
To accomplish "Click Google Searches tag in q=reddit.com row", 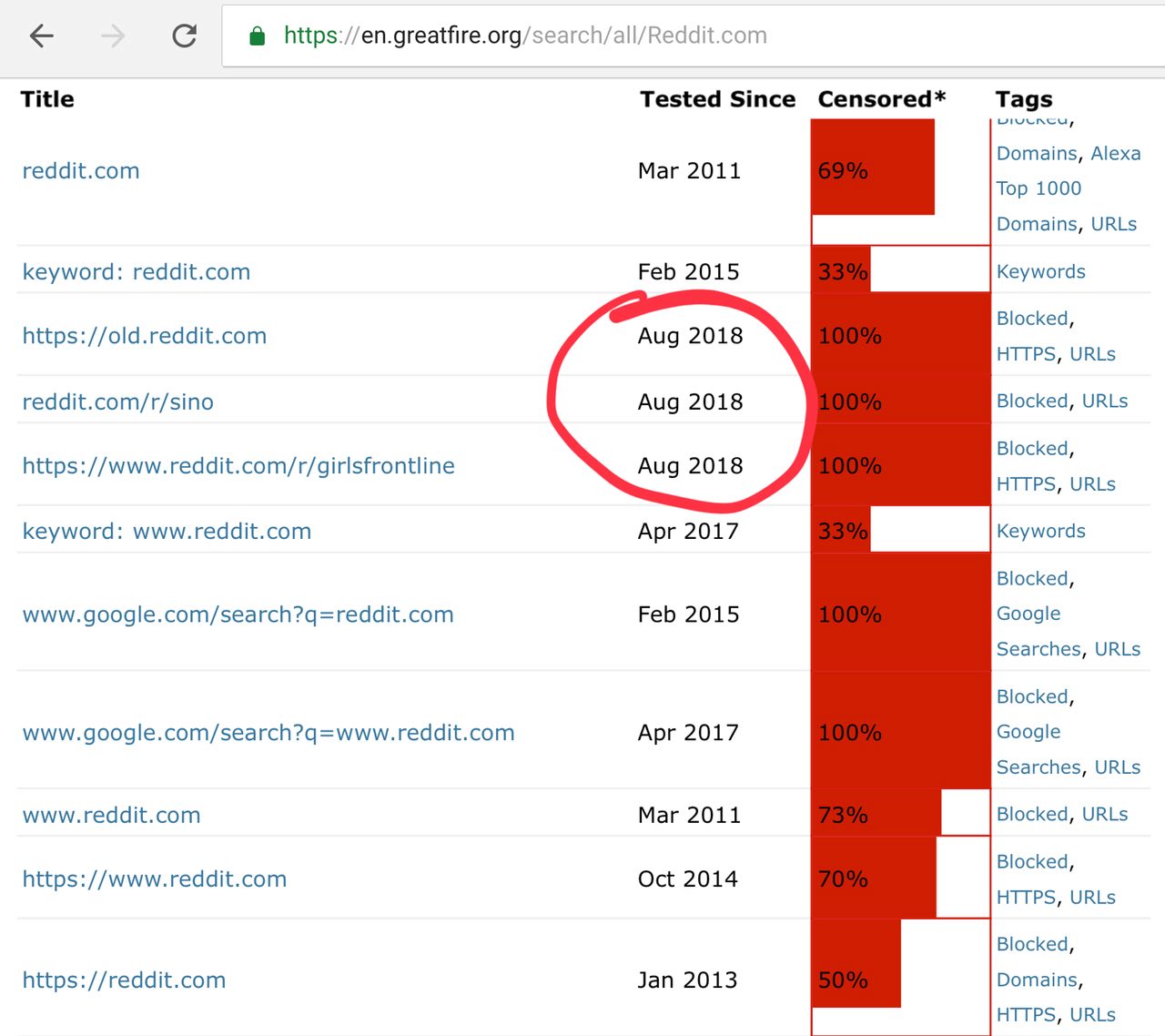I will [1039, 632].
